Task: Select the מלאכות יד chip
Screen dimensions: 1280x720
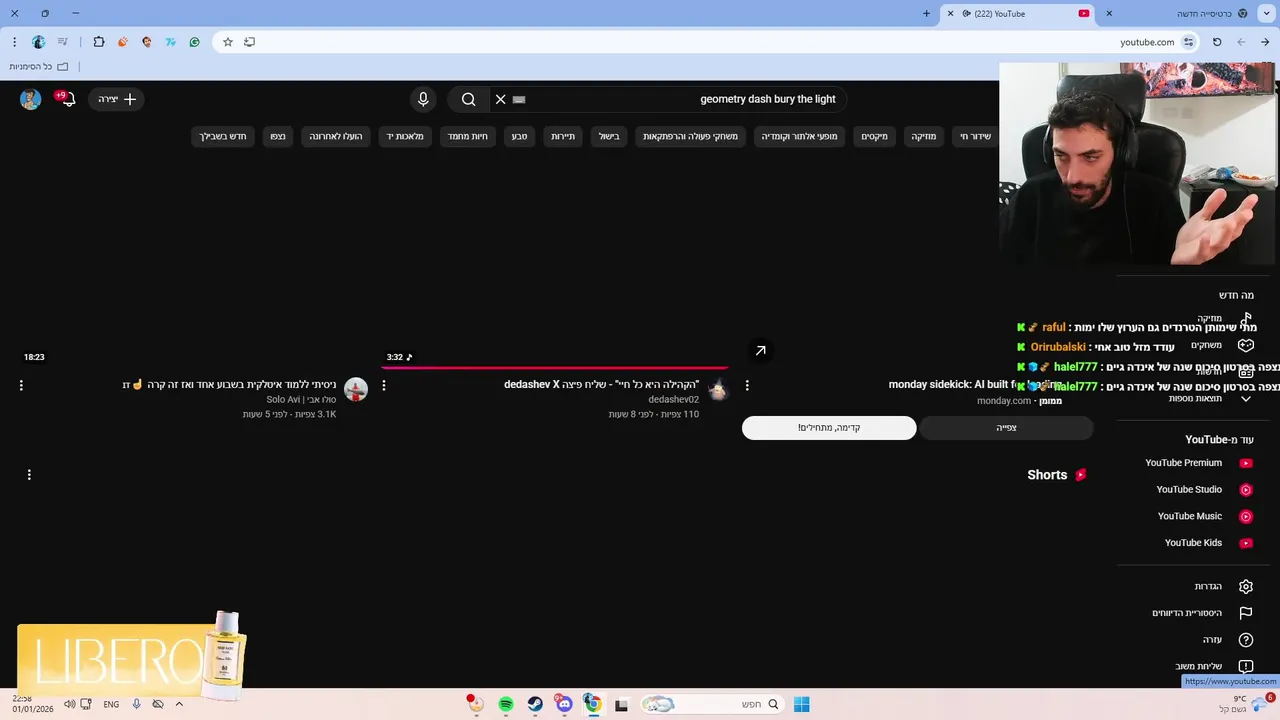Action: 405,136
